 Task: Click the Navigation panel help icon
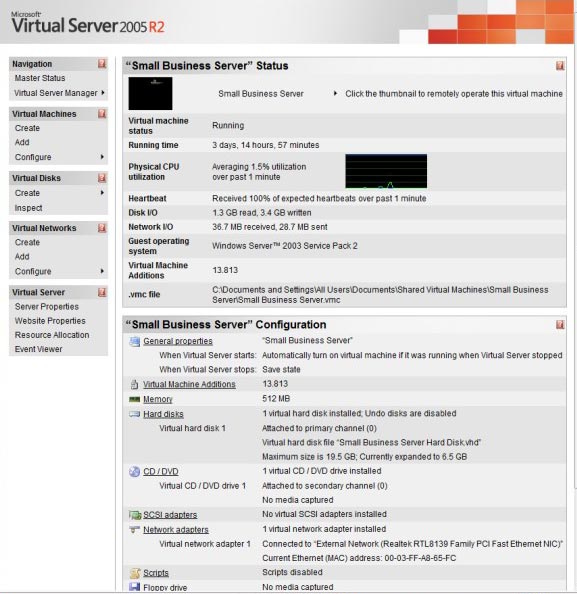pos(102,64)
